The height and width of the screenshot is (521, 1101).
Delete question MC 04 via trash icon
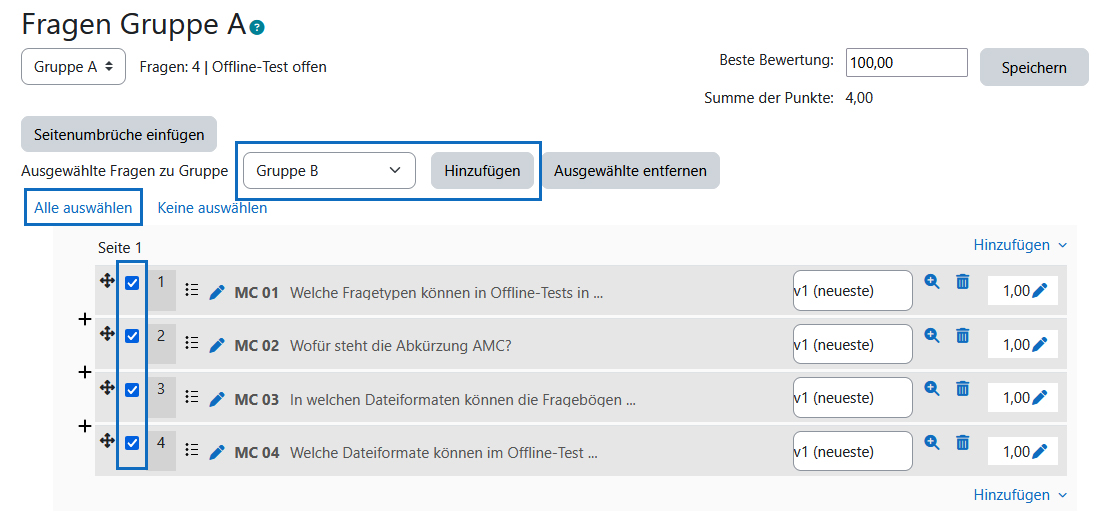[963, 442]
